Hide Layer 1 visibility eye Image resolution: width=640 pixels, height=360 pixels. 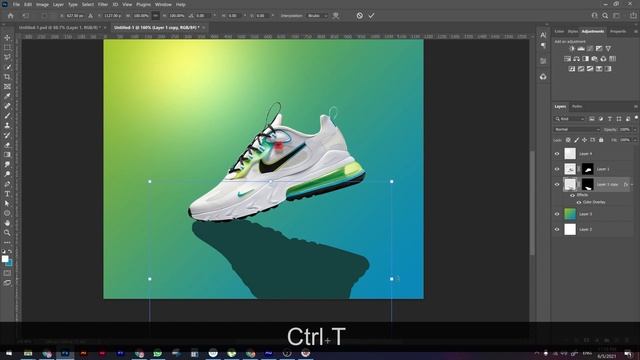pyautogui.click(x=557, y=169)
